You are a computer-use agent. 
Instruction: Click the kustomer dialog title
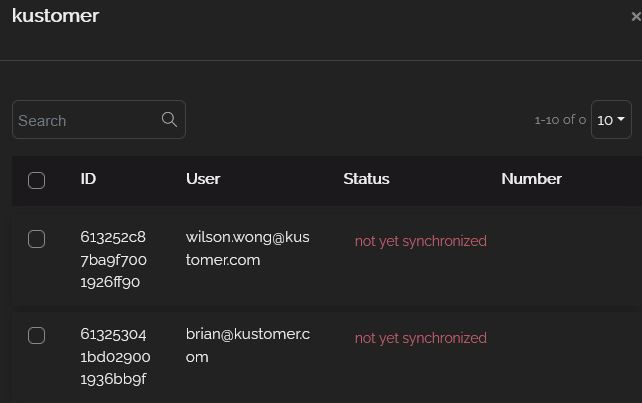click(x=56, y=16)
